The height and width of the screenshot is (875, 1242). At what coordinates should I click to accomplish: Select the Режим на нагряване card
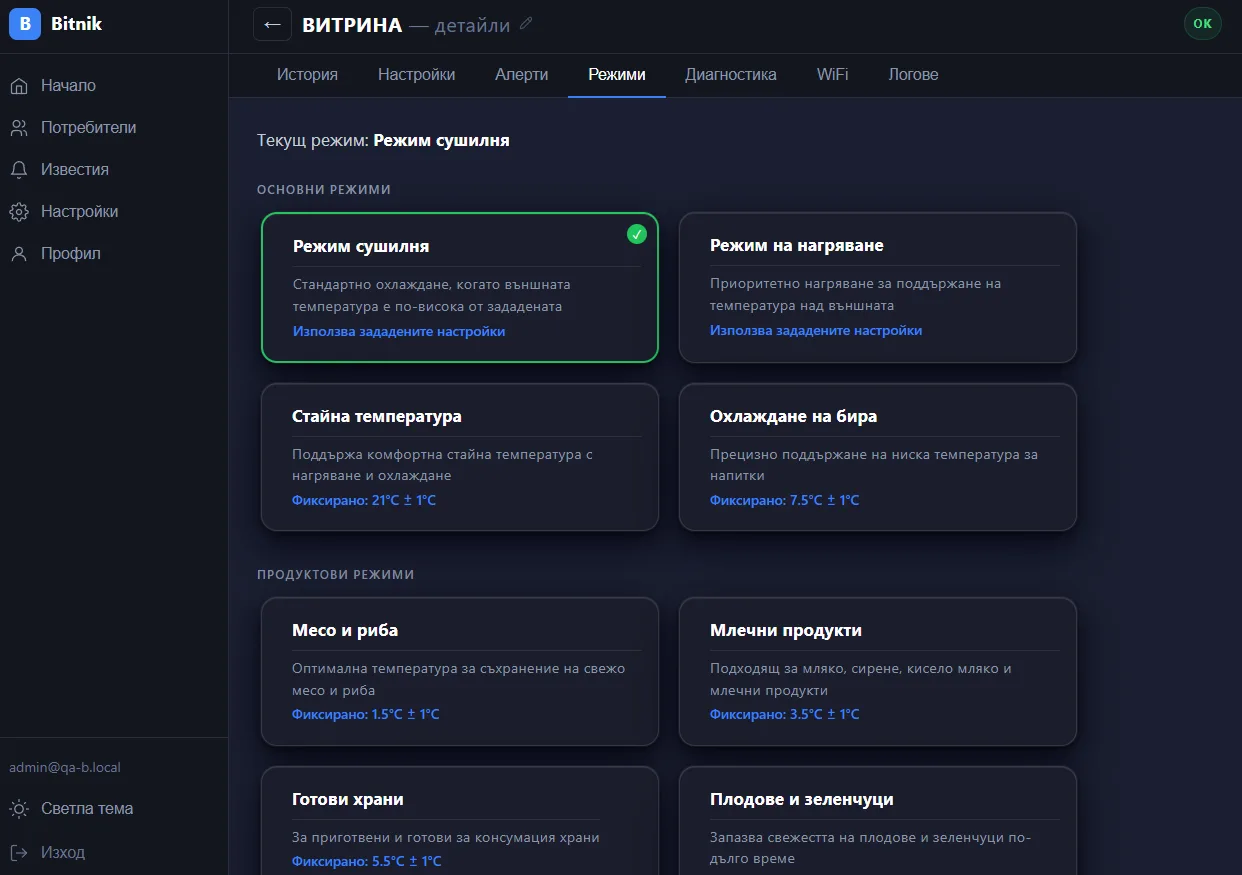(x=878, y=287)
